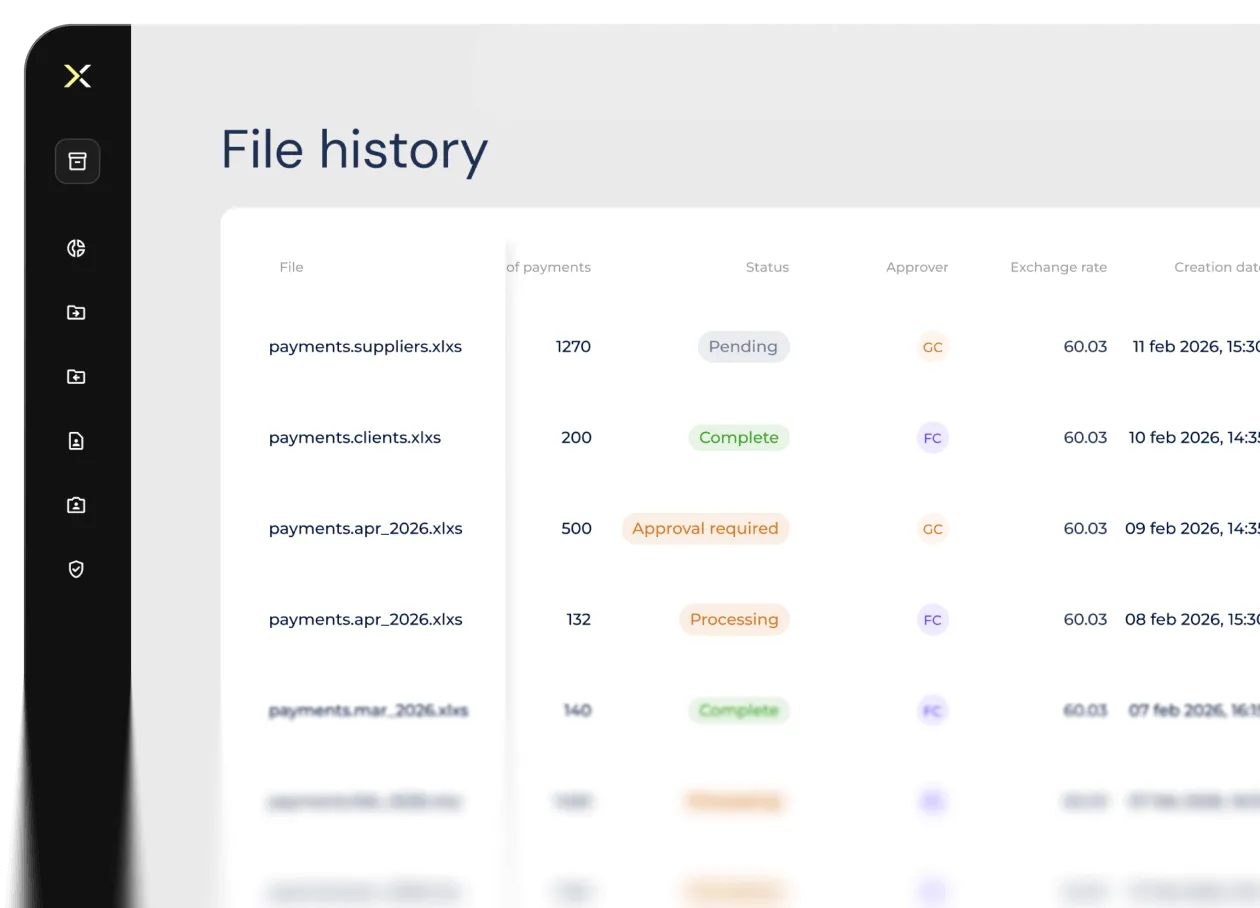Viewport: 1260px width, 908px height.
Task: Click the payment count 1270
Action: click(573, 347)
